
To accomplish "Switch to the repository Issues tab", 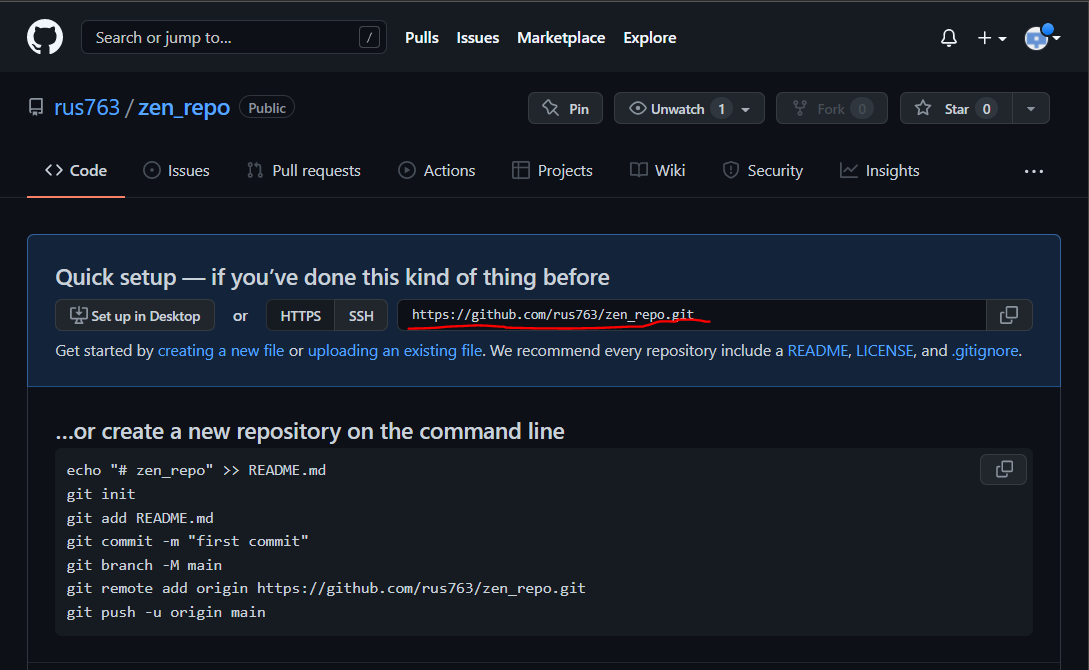I will tap(176, 171).
